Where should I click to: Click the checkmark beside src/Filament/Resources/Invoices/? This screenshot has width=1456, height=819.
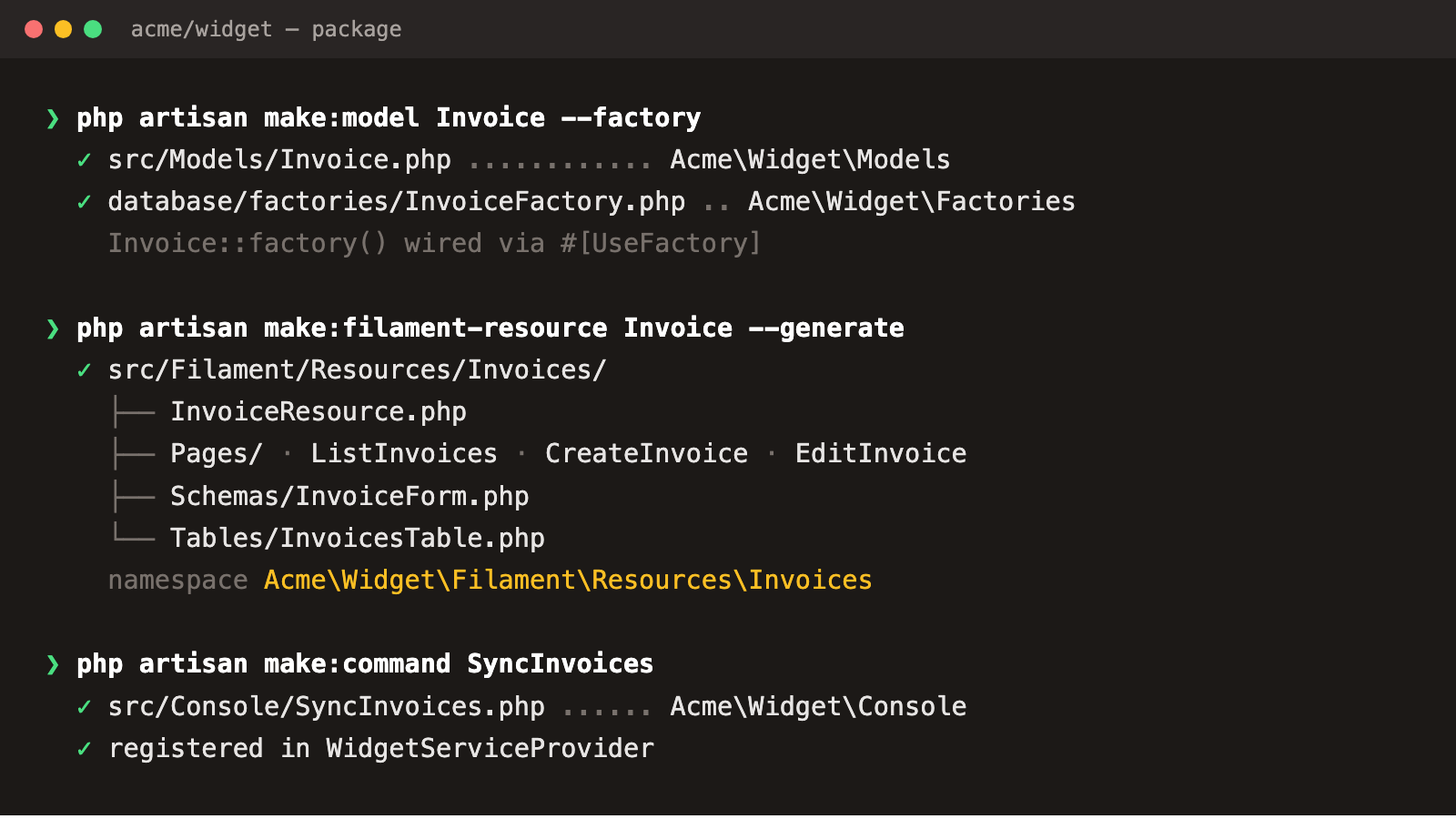[85, 370]
